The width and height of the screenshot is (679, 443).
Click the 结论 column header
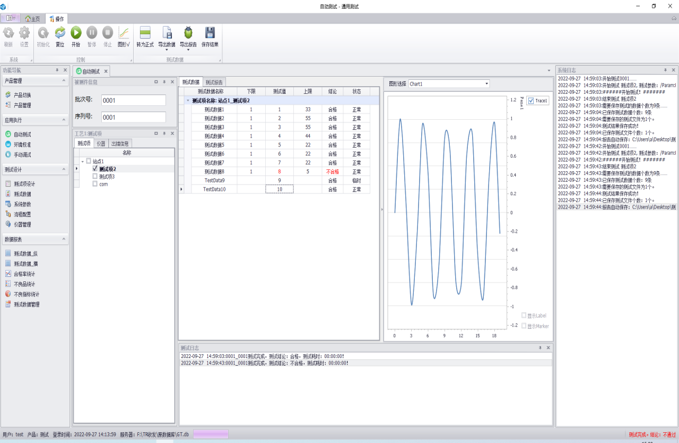click(332, 91)
